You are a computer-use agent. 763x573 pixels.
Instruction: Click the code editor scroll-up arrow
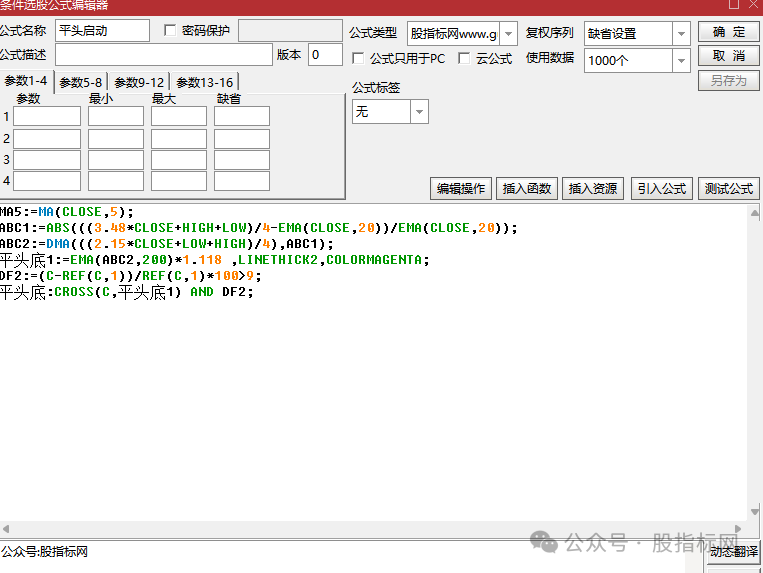pos(754,213)
